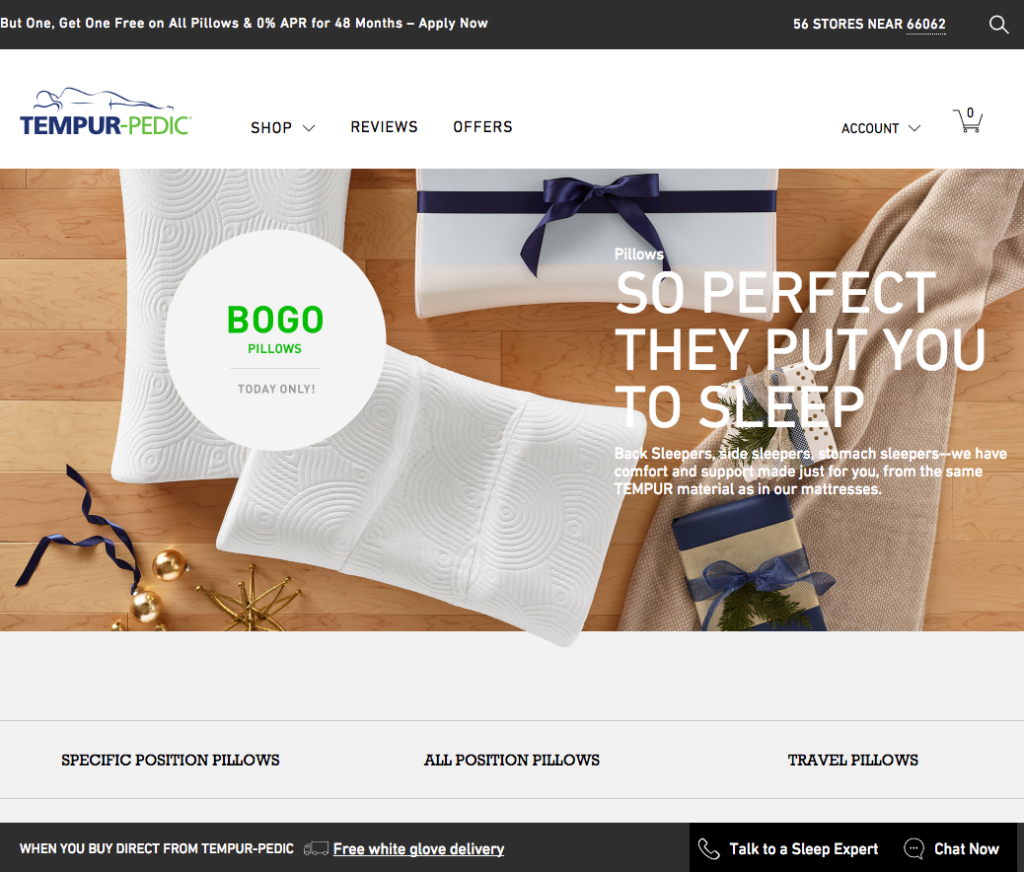The height and width of the screenshot is (872, 1024).
Task: Select the All Position Pillows tab
Action: 511,760
